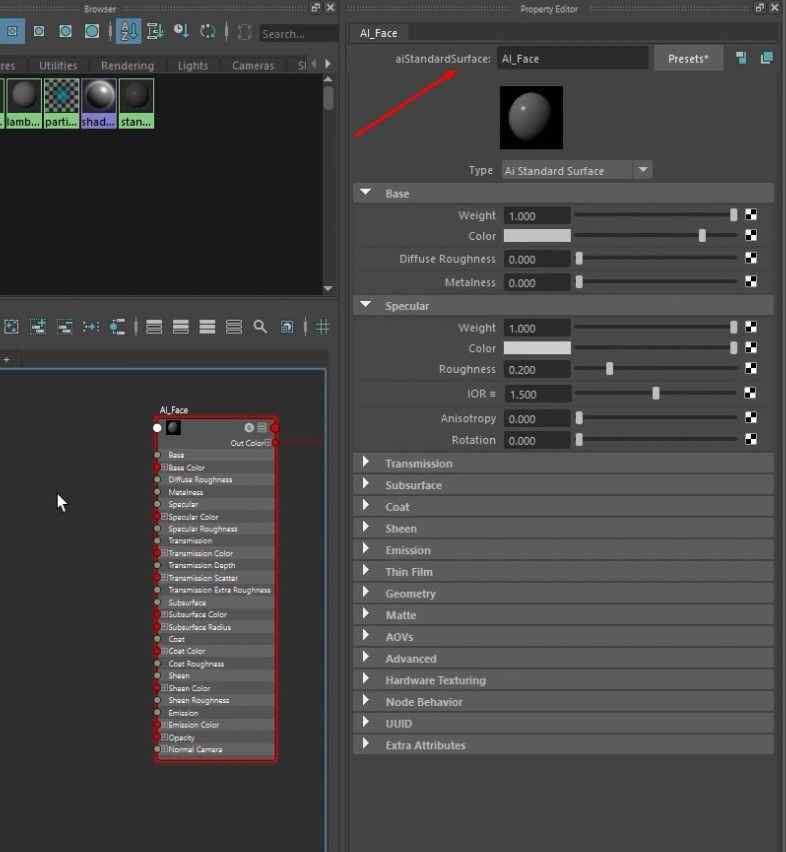786x852 pixels.
Task: Click the Presets button
Action: 688,59
